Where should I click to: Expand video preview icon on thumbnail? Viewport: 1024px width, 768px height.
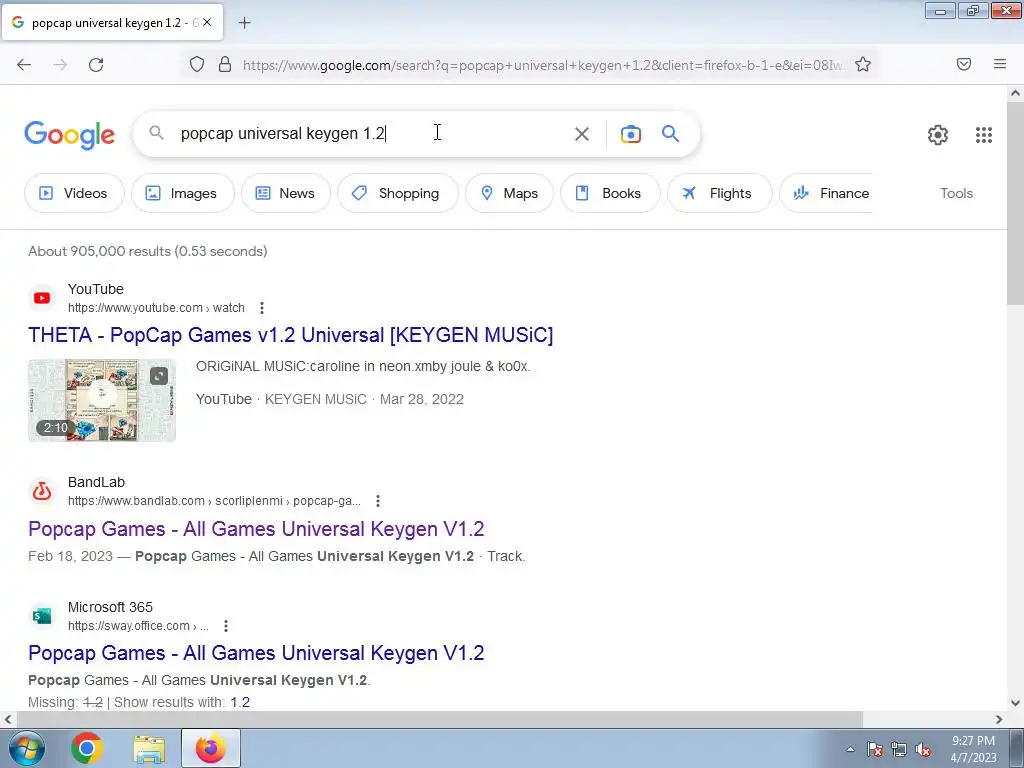click(x=159, y=376)
